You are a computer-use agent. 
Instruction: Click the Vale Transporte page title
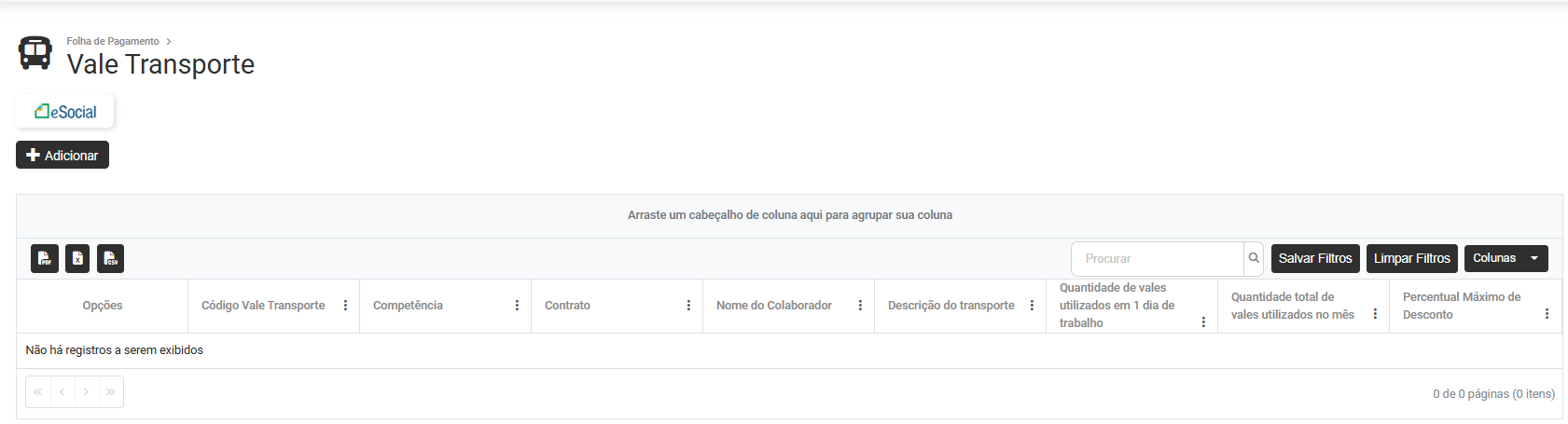pyautogui.click(x=160, y=64)
